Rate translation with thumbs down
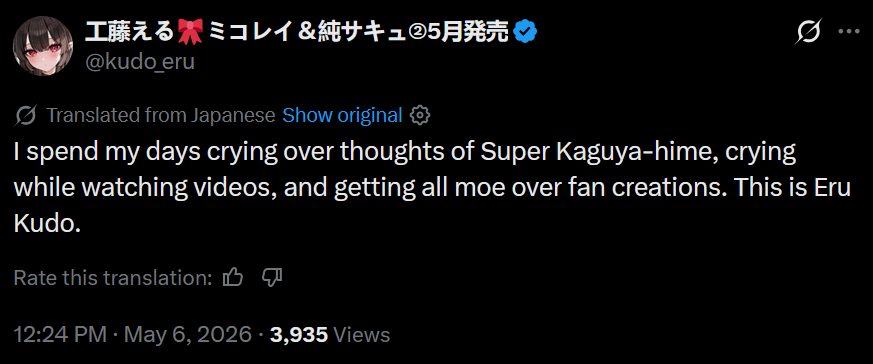The image size is (873, 364). [272, 277]
